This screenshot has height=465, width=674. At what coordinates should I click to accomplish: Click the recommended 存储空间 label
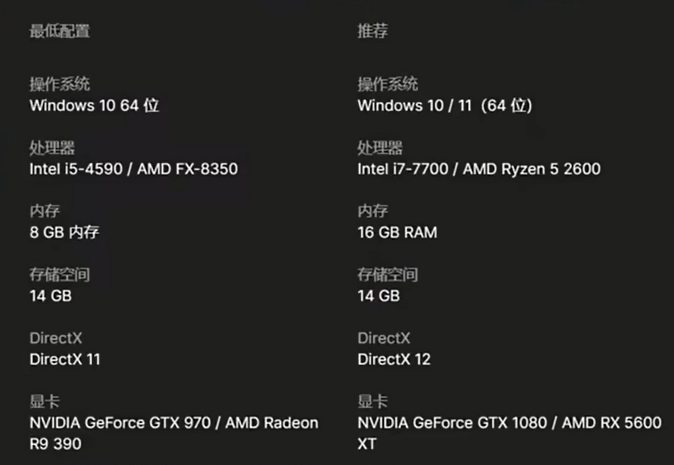pyautogui.click(x=388, y=274)
